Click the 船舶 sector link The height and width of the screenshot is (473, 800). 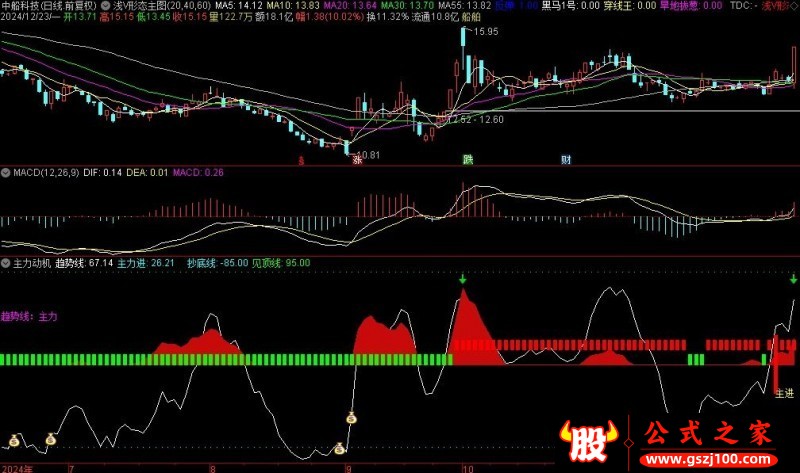(x=470, y=17)
